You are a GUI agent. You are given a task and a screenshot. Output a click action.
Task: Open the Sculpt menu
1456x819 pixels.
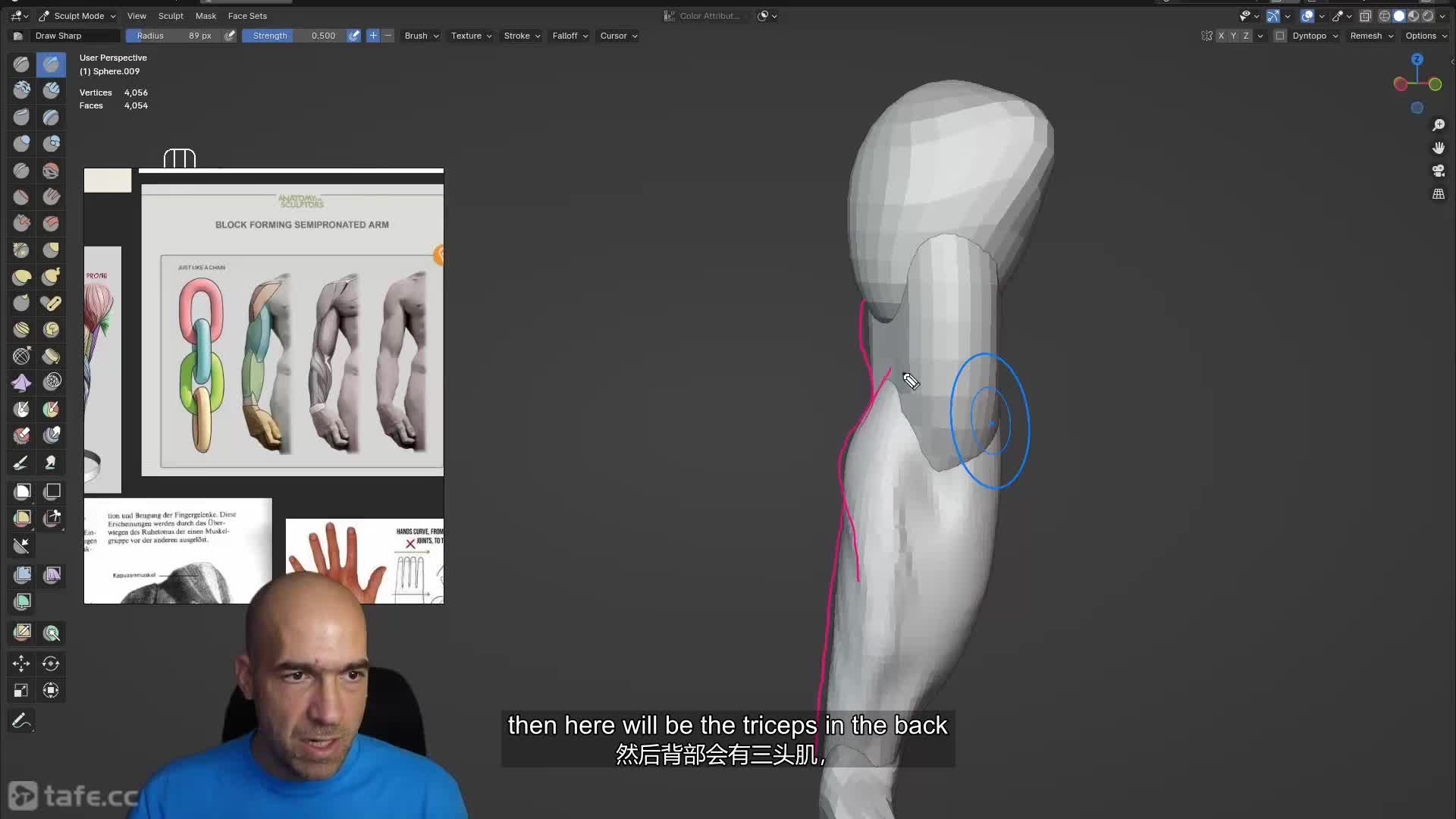[x=171, y=16]
